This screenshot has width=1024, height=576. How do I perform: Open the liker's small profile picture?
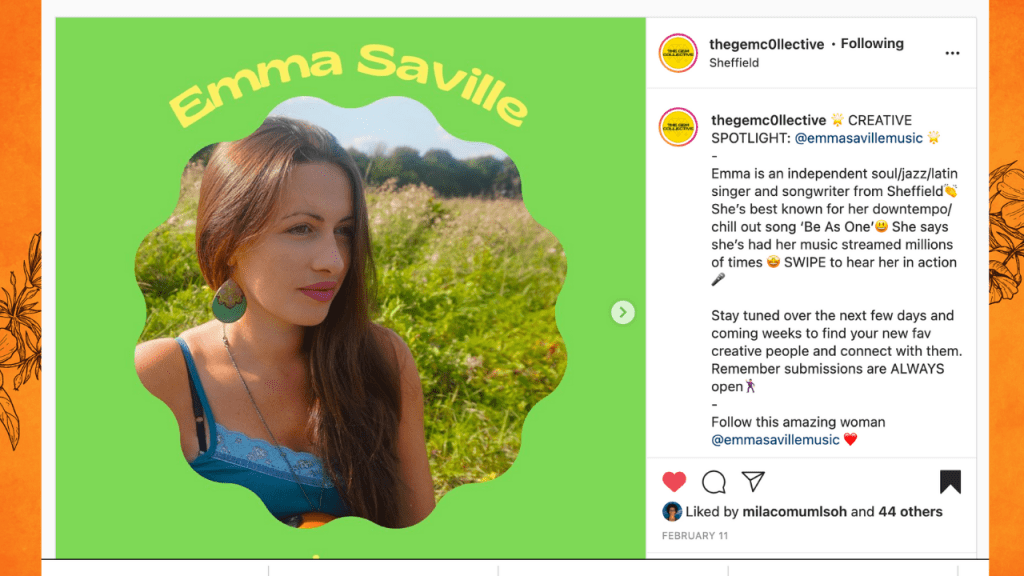pyautogui.click(x=672, y=511)
